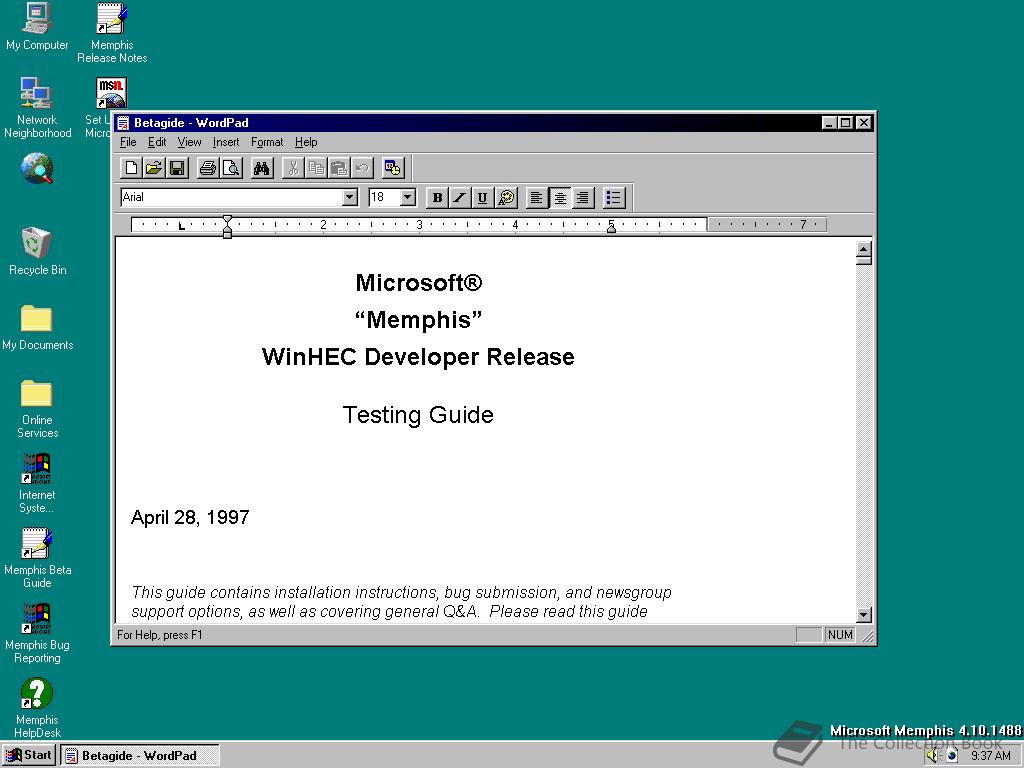Open Print Preview from the toolbar
Image resolution: width=1024 pixels, height=768 pixels.
tap(231, 168)
